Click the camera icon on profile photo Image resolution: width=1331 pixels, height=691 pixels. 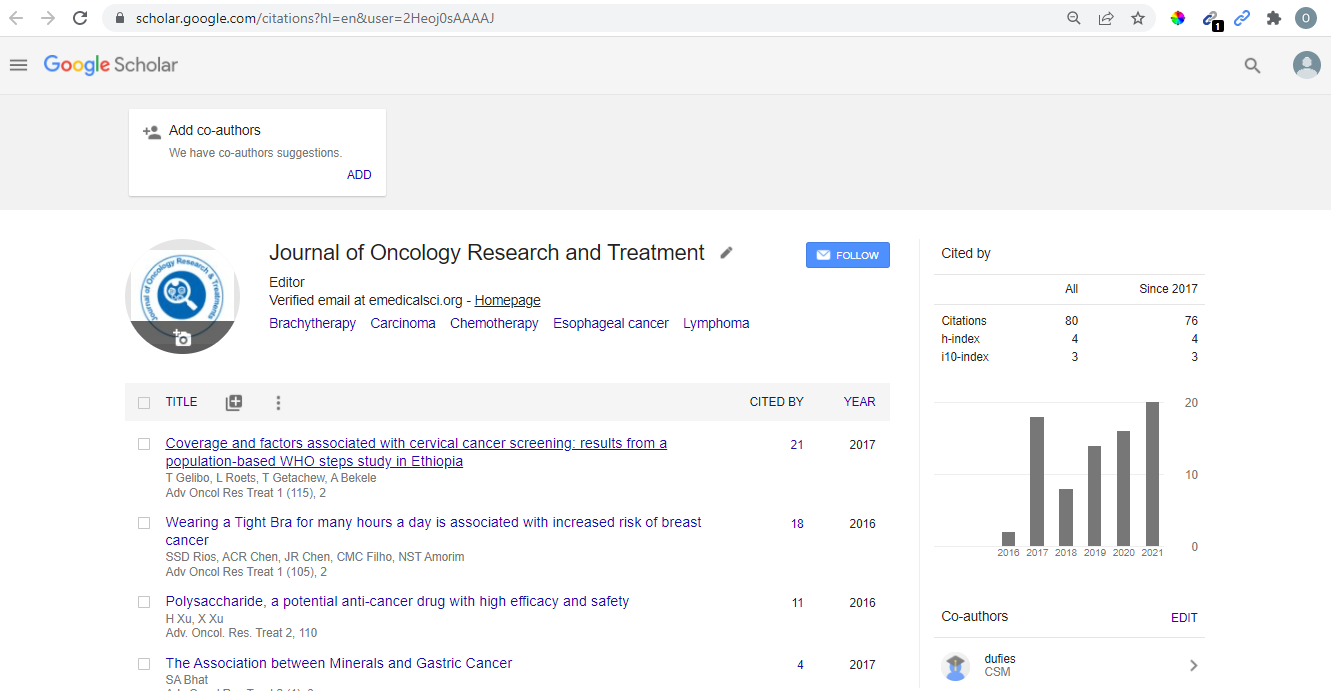(x=182, y=338)
